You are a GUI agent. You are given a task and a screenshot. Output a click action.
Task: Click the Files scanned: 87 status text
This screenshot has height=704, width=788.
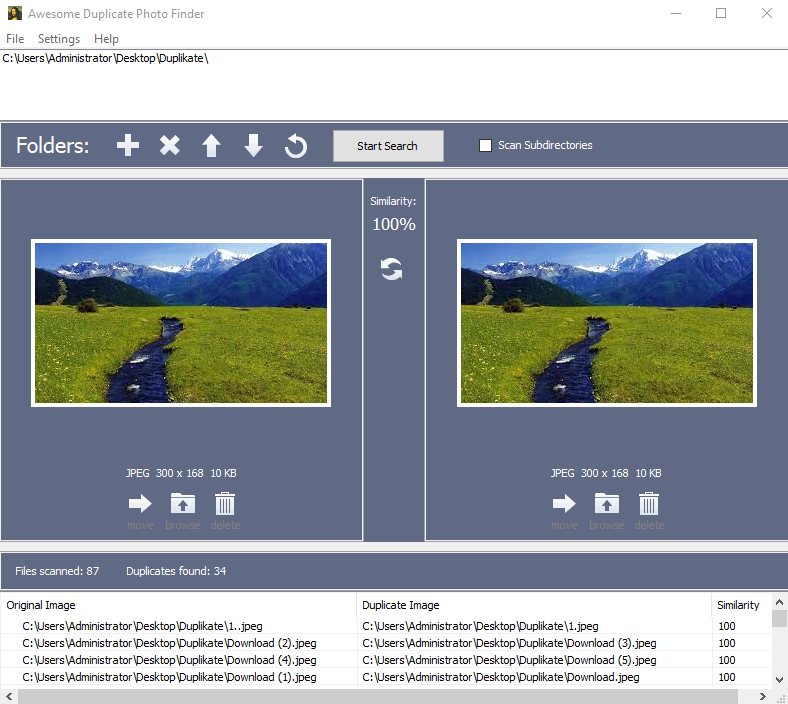pyautogui.click(x=57, y=571)
